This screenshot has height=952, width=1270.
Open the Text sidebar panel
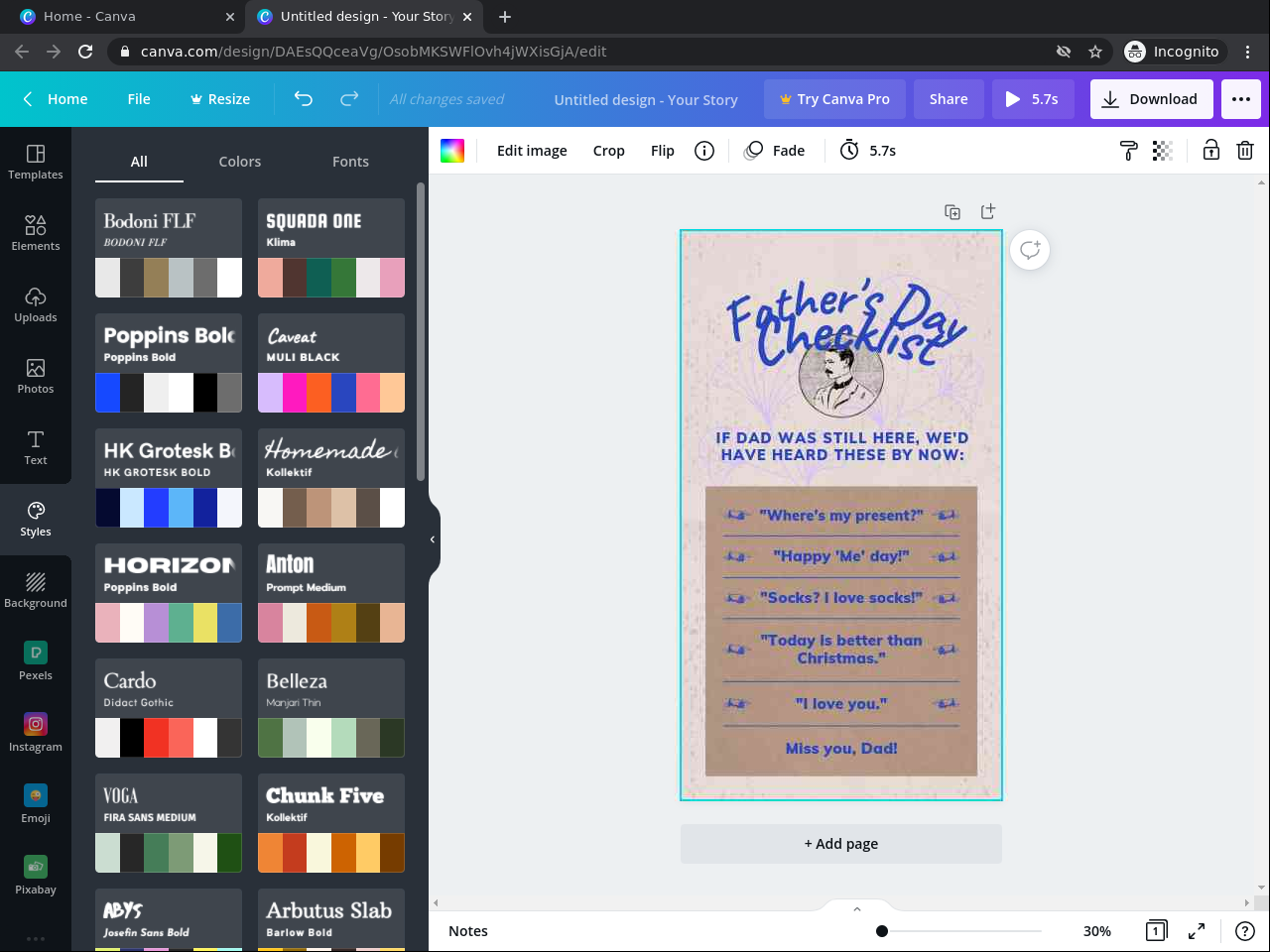[36, 447]
